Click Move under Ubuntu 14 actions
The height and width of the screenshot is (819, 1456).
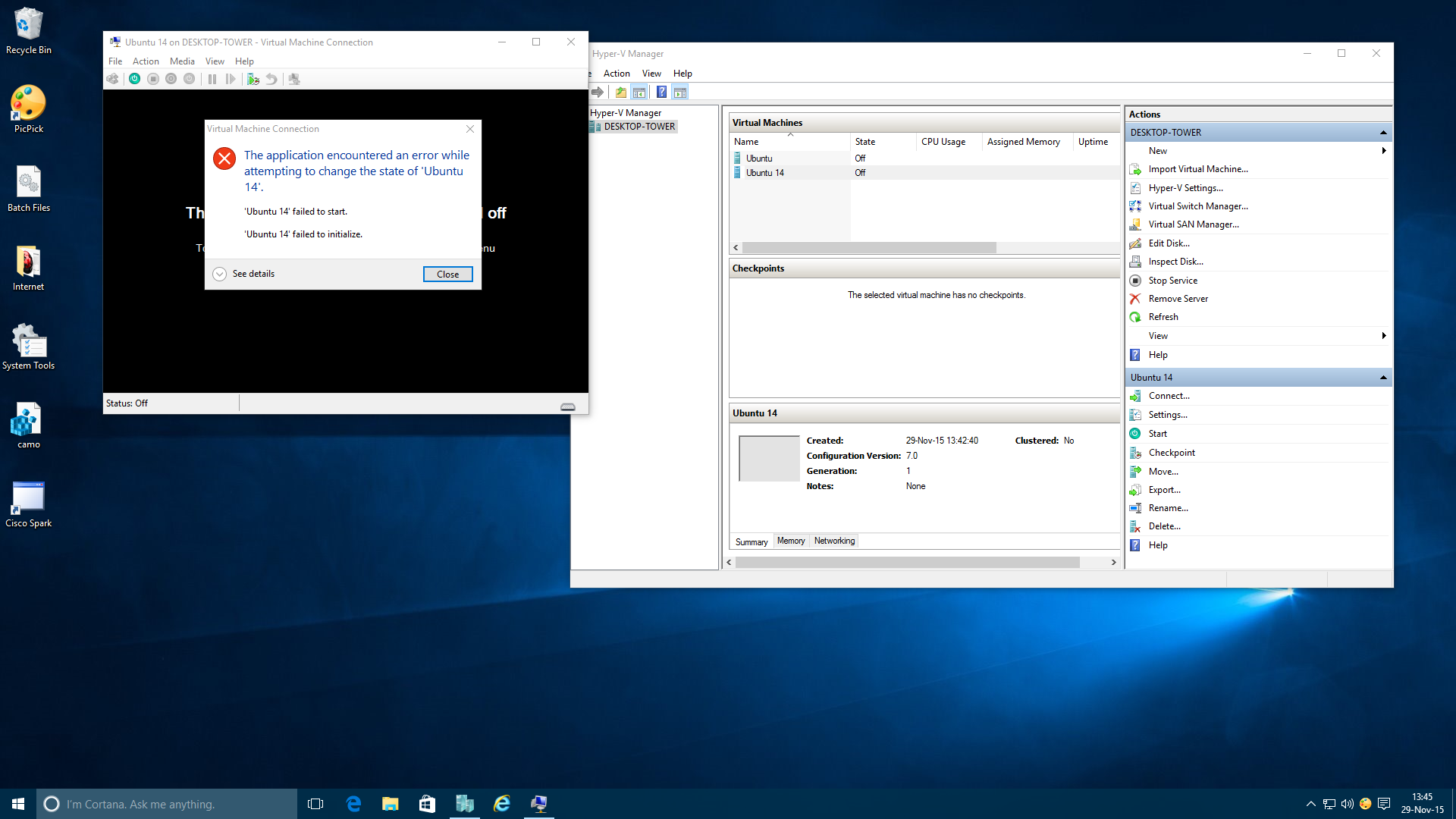tap(1163, 472)
